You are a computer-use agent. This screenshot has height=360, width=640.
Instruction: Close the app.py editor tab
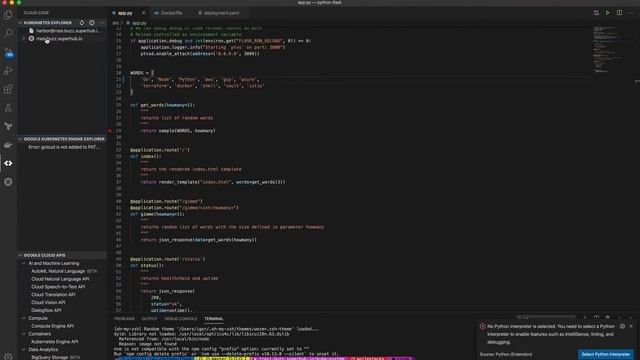coord(143,13)
